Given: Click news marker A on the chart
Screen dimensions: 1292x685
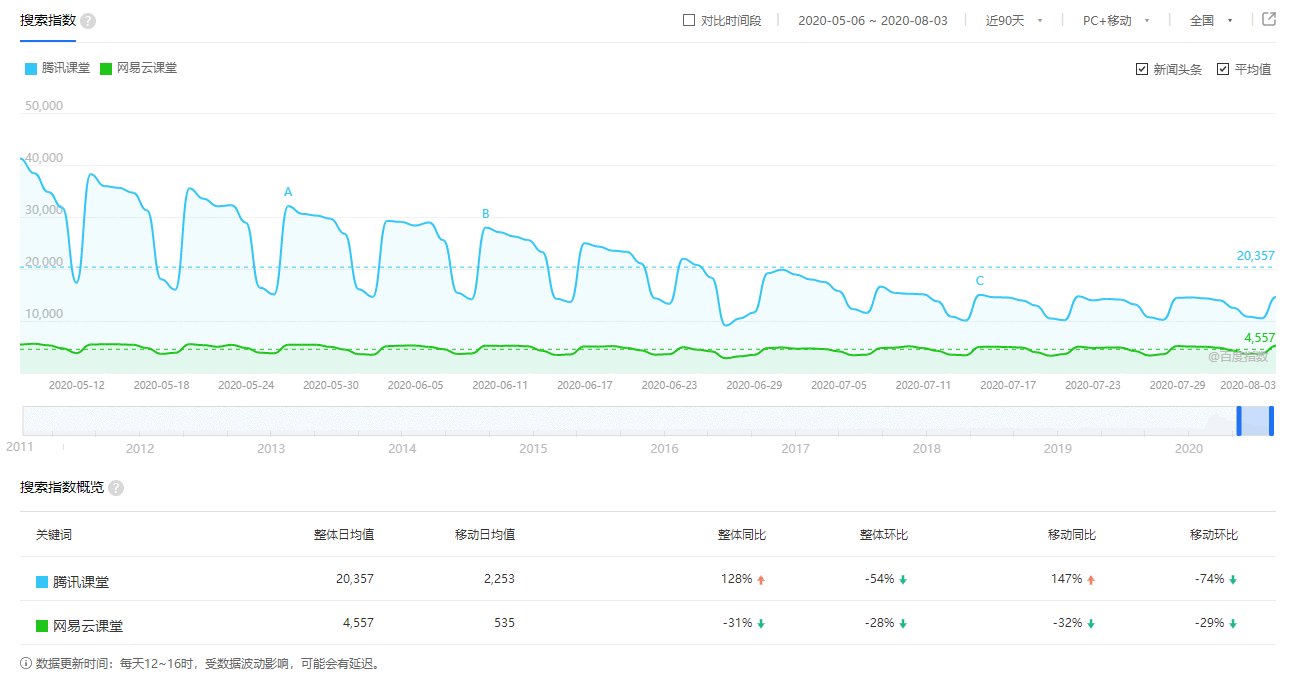Looking at the screenshot, I should 288,191.
